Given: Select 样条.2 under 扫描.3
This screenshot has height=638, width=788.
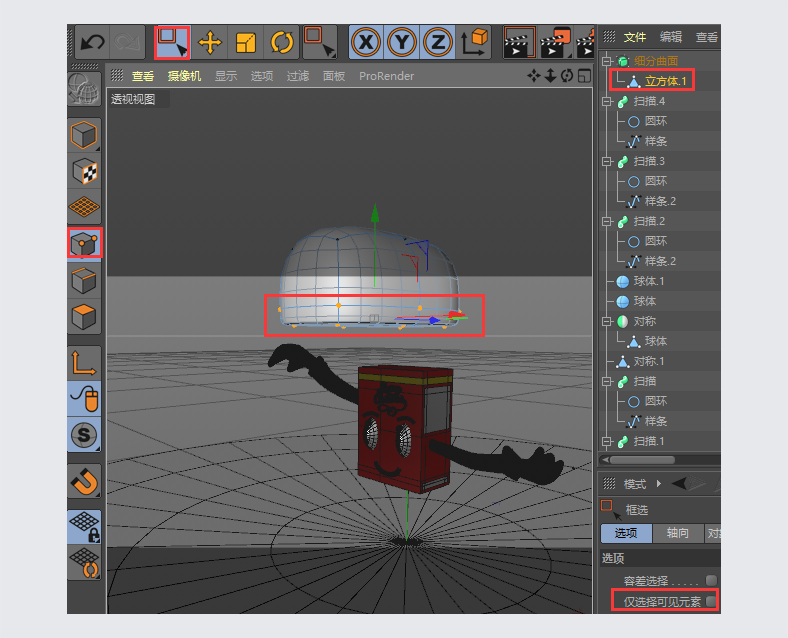Looking at the screenshot, I should pyautogui.click(x=660, y=201).
